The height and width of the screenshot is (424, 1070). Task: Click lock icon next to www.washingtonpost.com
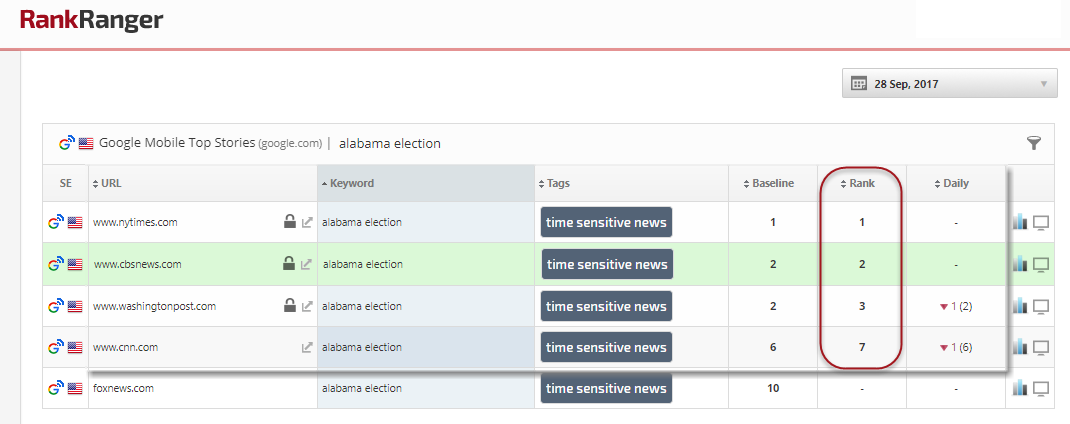(x=289, y=306)
